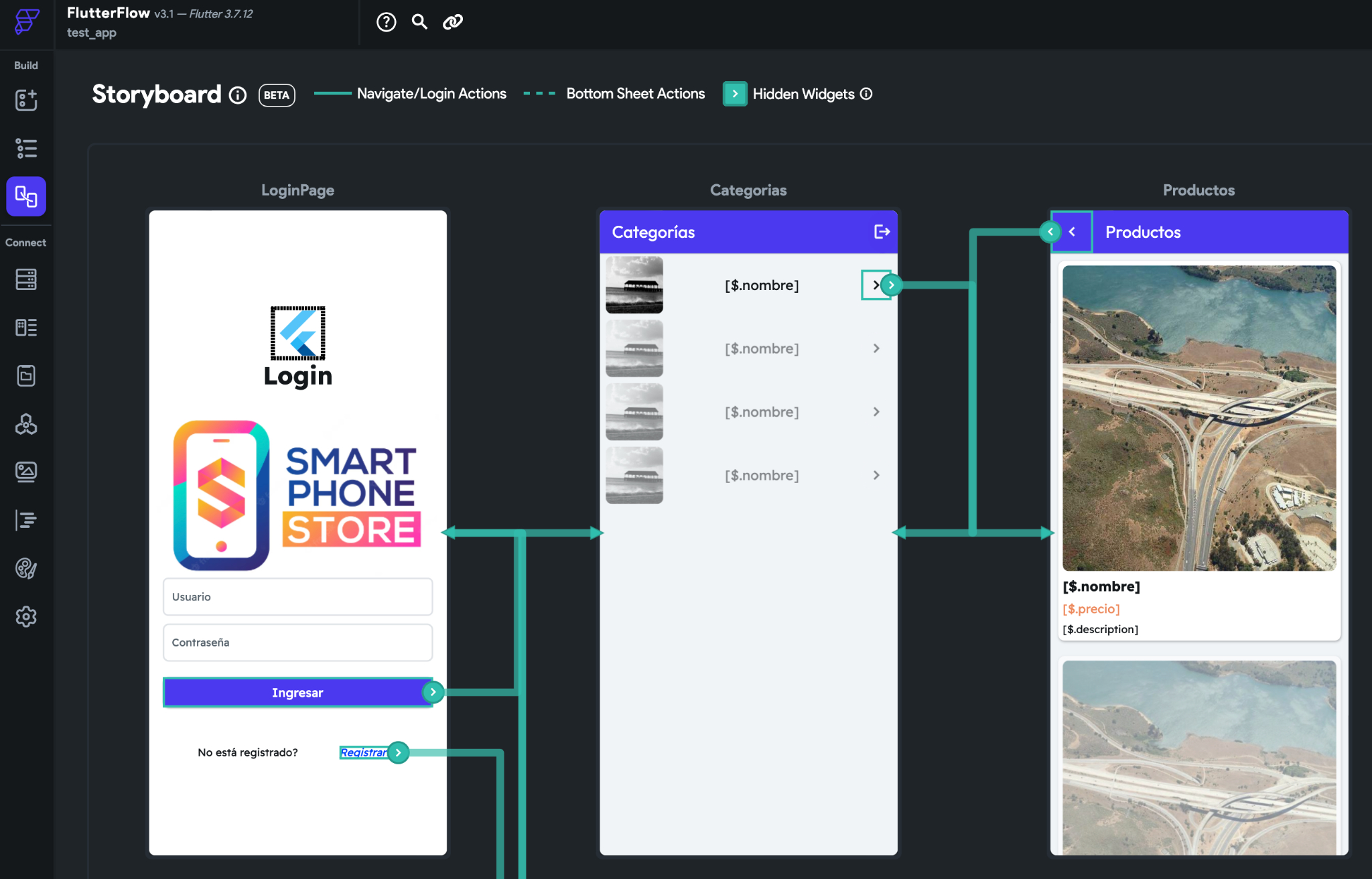Click the info icon beside the Storyboard title
The width and height of the screenshot is (1372, 879).
click(x=238, y=95)
